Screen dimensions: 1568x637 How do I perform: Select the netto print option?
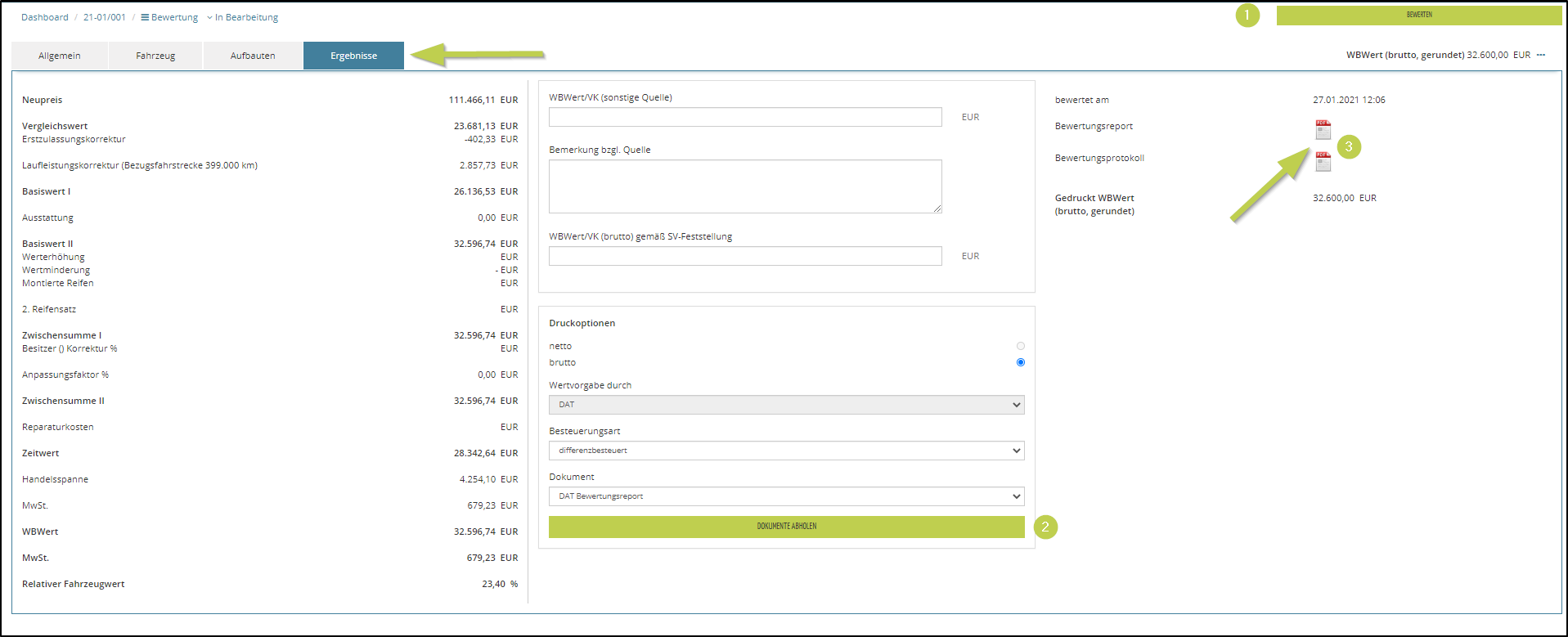1020,346
